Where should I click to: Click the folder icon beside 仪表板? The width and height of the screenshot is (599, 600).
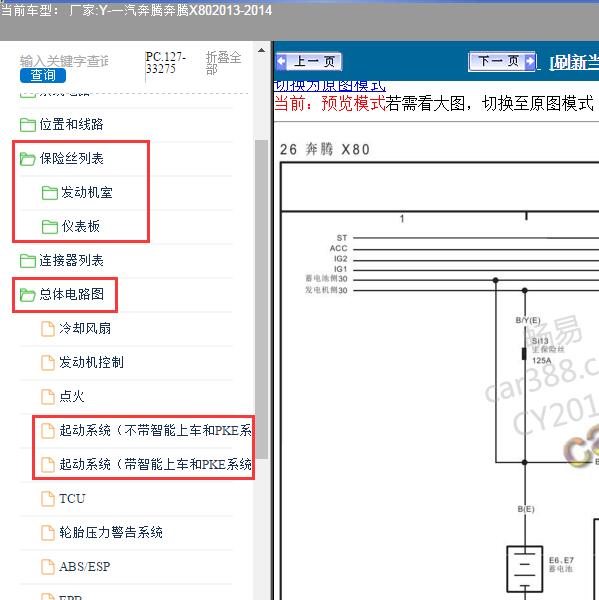tap(49, 227)
